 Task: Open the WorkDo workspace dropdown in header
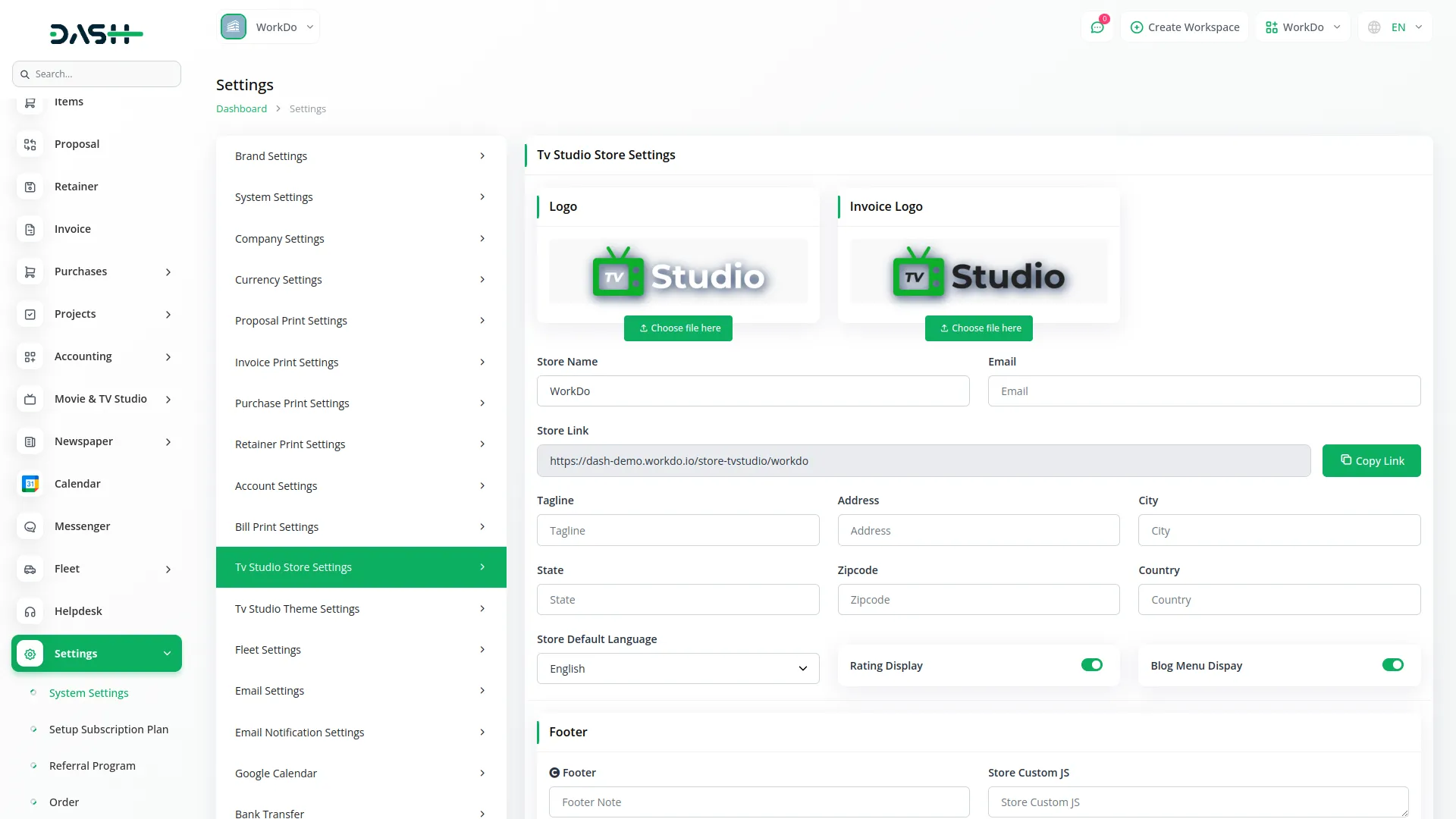click(x=1302, y=27)
